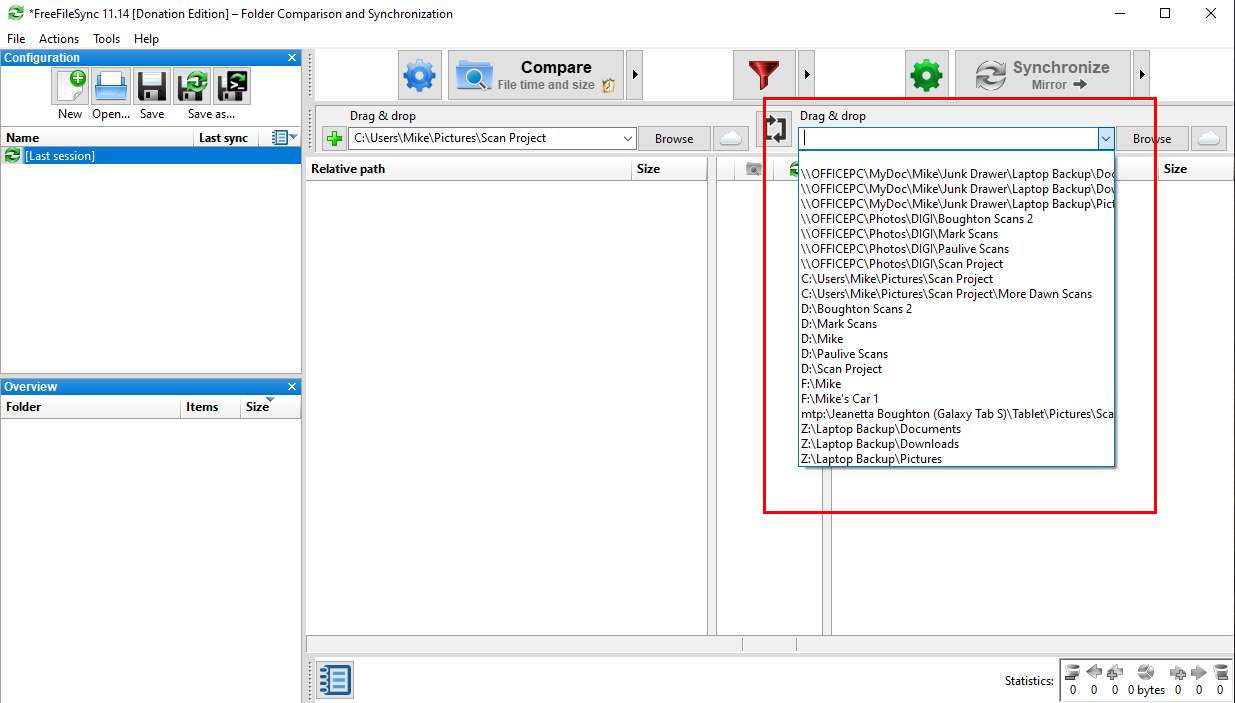This screenshot has height=703, width=1235.
Task: Select \\OFFICEPC\Photos\DIGI\Mark Scans path
Action: pos(956,234)
